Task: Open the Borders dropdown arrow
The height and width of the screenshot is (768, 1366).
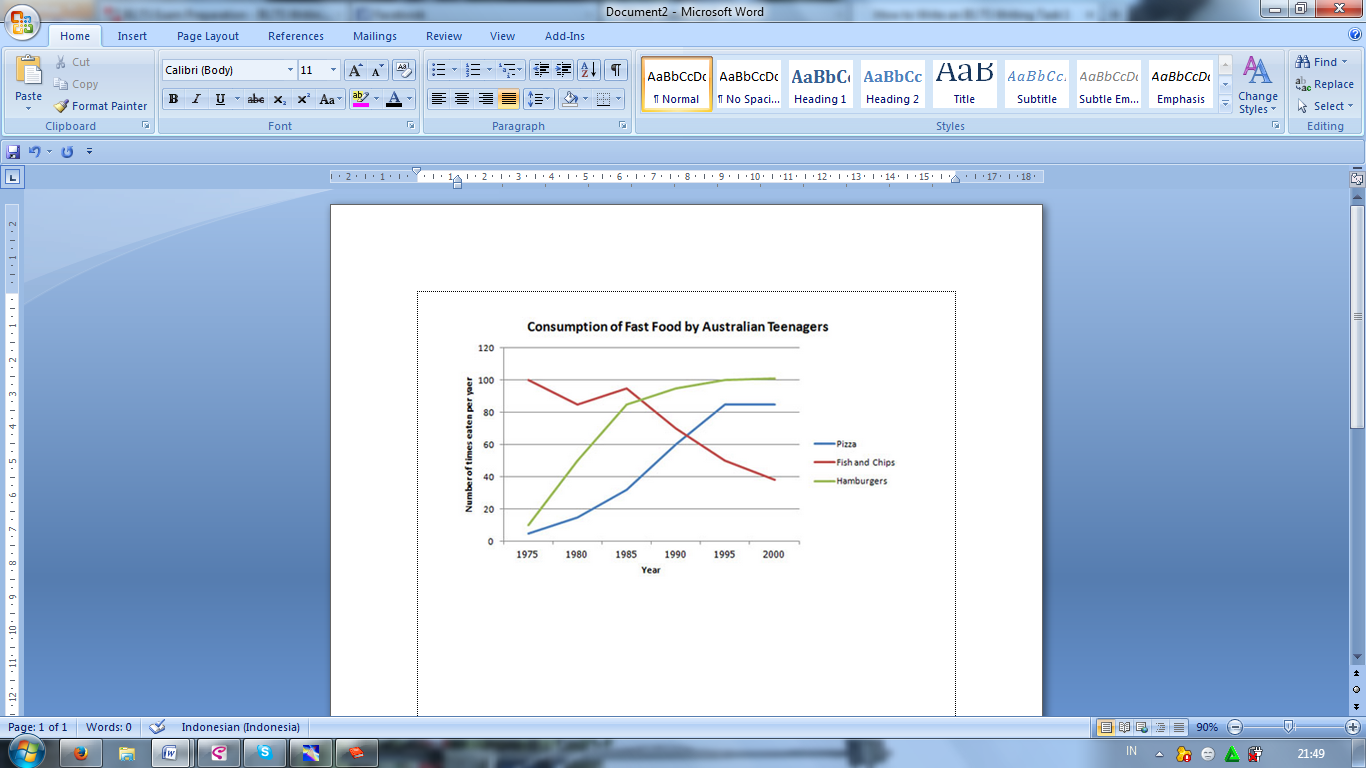Action: tap(619, 99)
